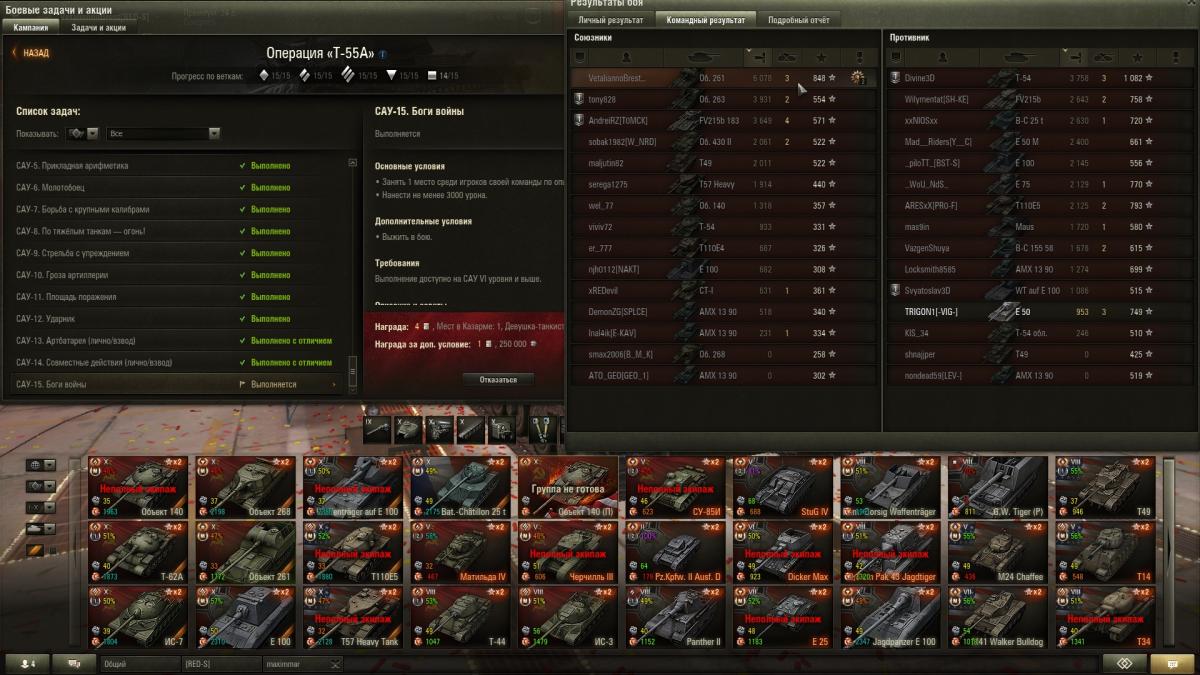
Task: Select enemy player TRIGON1[-VIG-] row
Action: click(x=1039, y=312)
